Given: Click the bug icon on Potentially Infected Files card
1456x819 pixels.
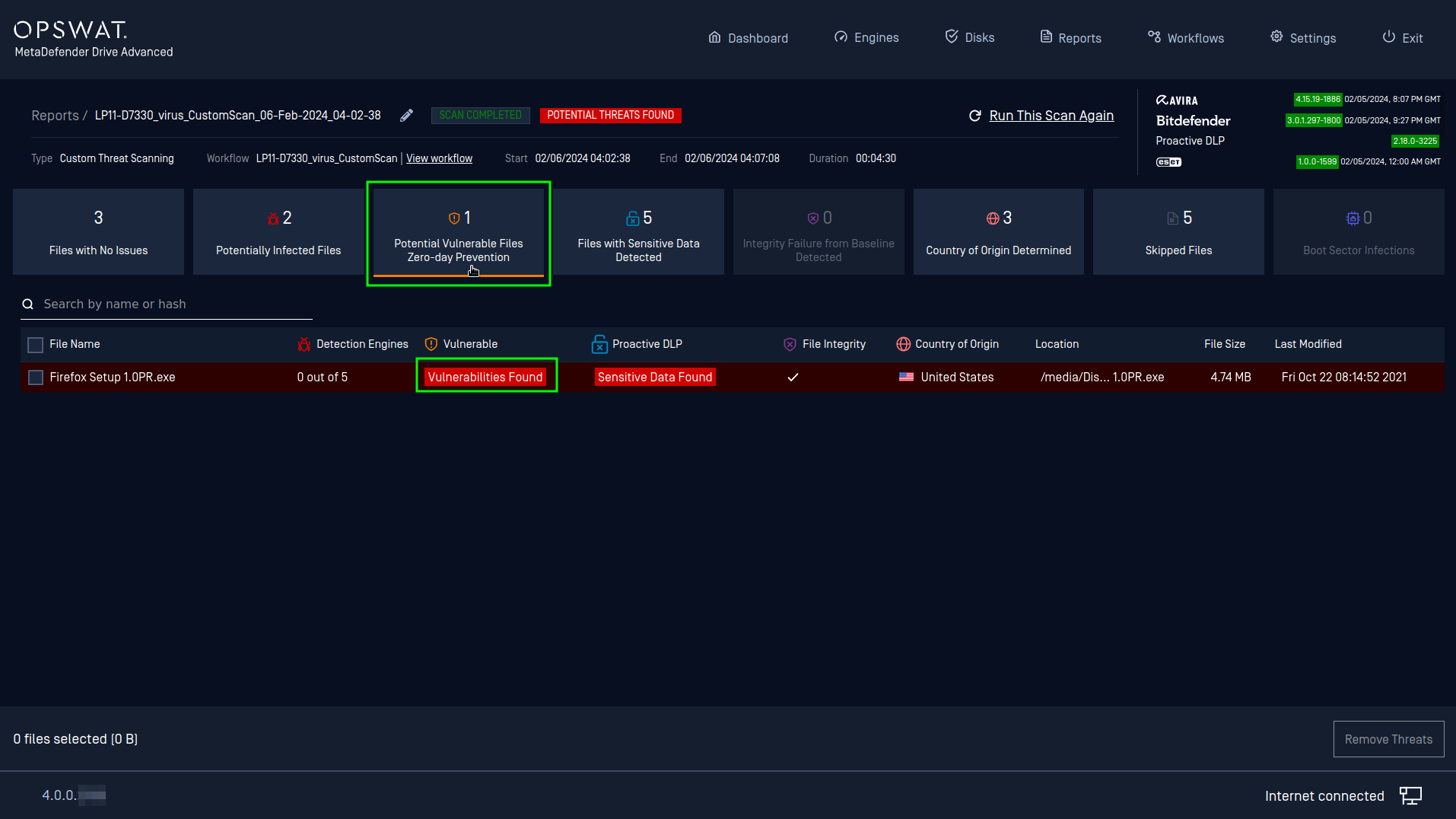Looking at the screenshot, I should (x=273, y=218).
